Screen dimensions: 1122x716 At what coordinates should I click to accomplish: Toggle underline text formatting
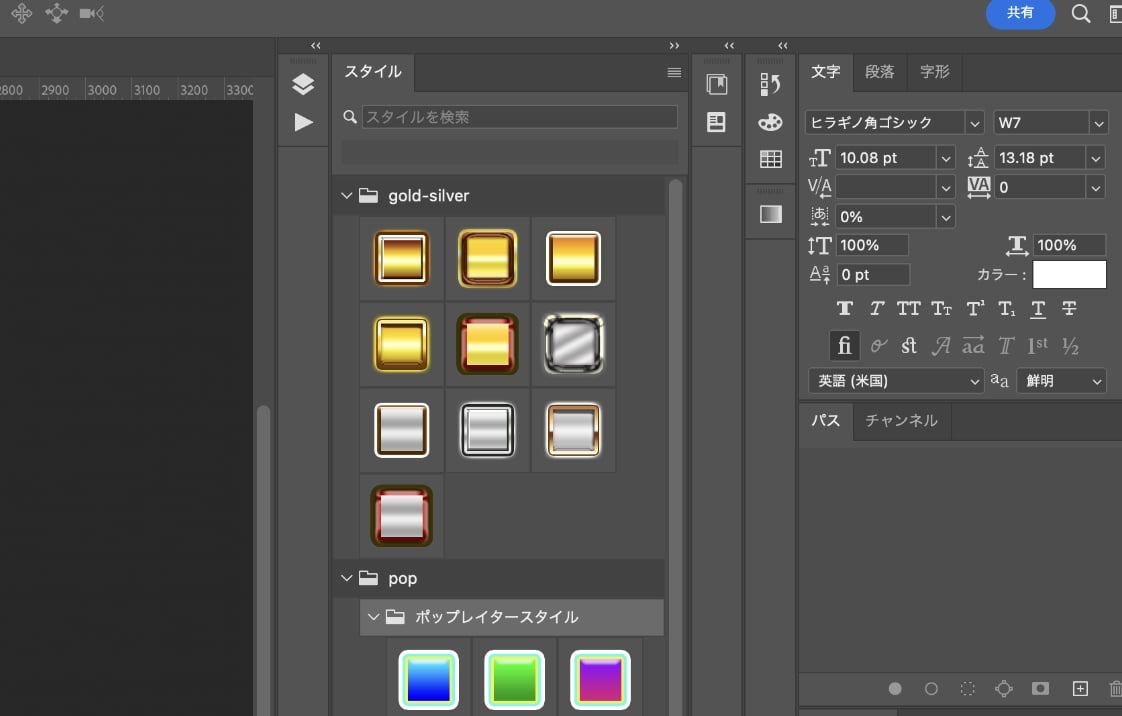click(1038, 308)
